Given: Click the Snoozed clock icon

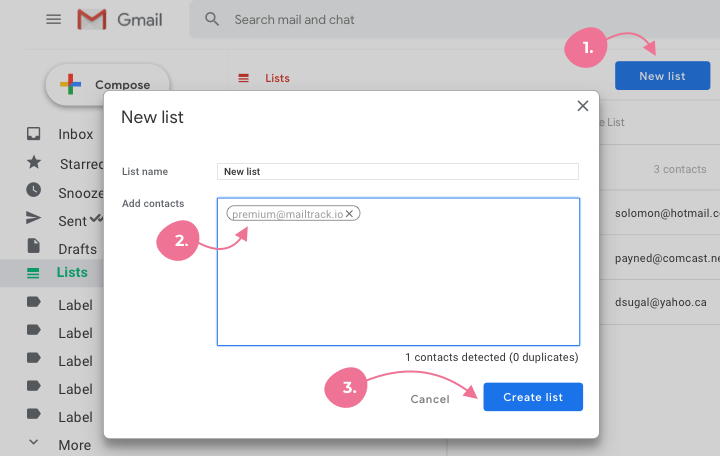Looking at the screenshot, I should pos(34,190).
